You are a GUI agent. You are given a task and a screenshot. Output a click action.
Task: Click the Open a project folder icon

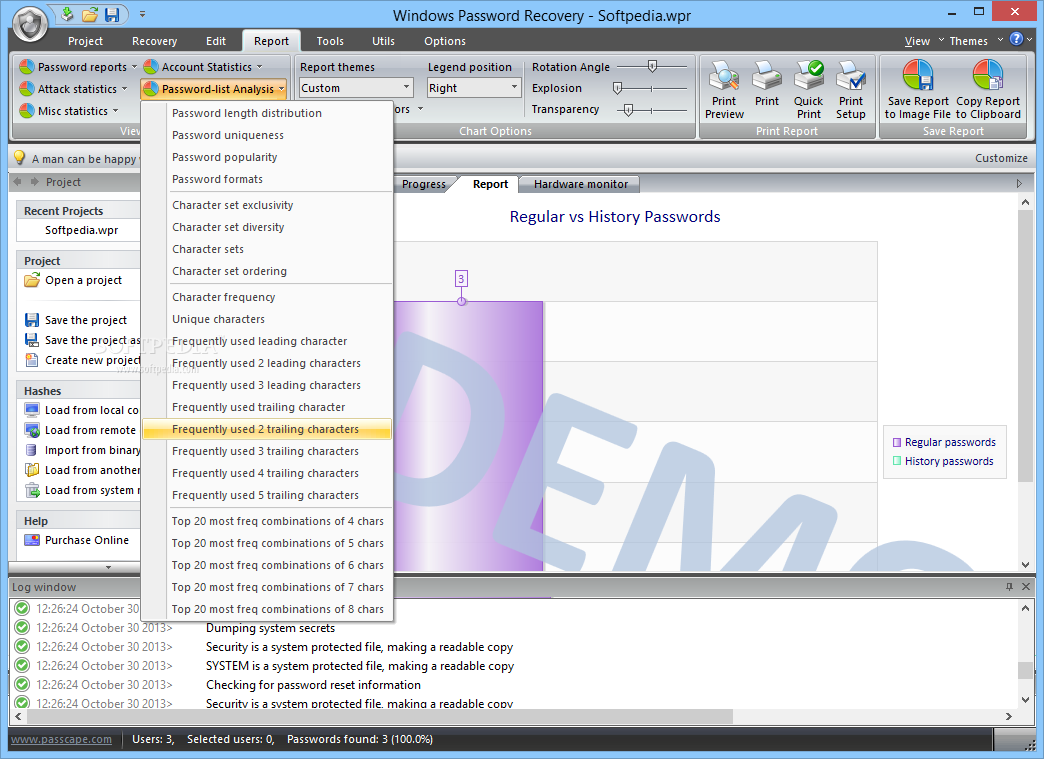coord(32,280)
